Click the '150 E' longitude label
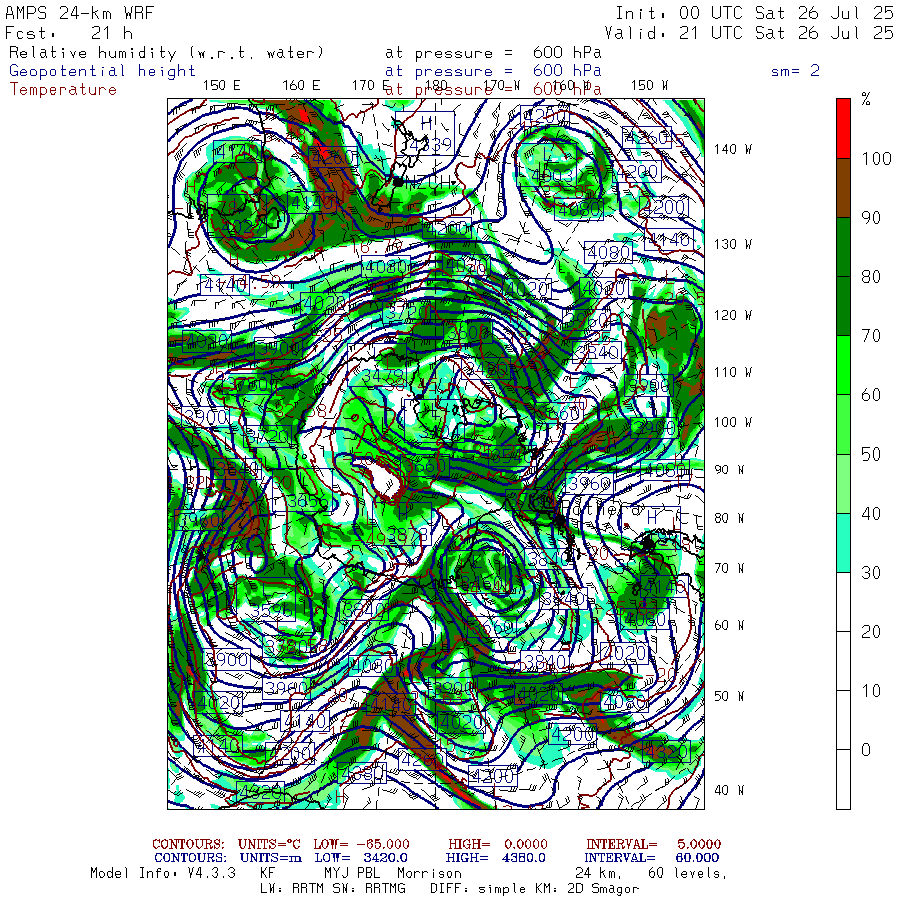Screen dimensions: 900x900 tap(222, 86)
